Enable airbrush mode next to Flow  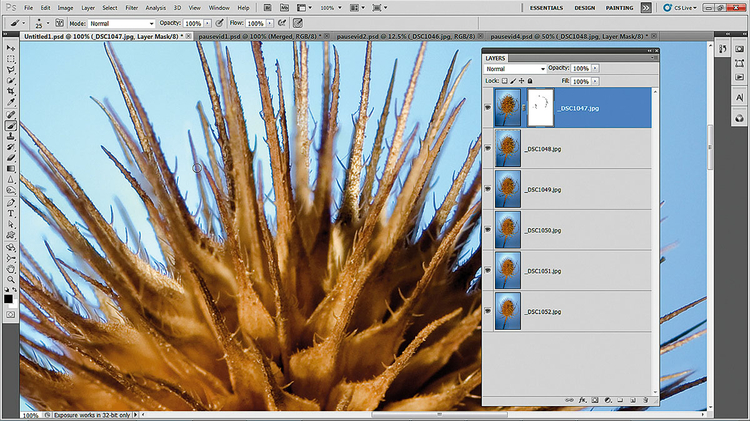282,23
